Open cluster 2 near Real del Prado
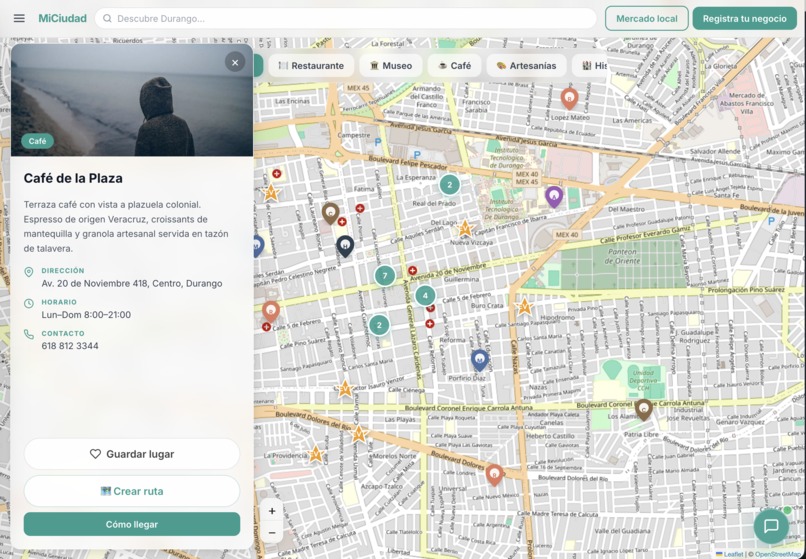Screen dimensions: 806x559 (x=449, y=185)
